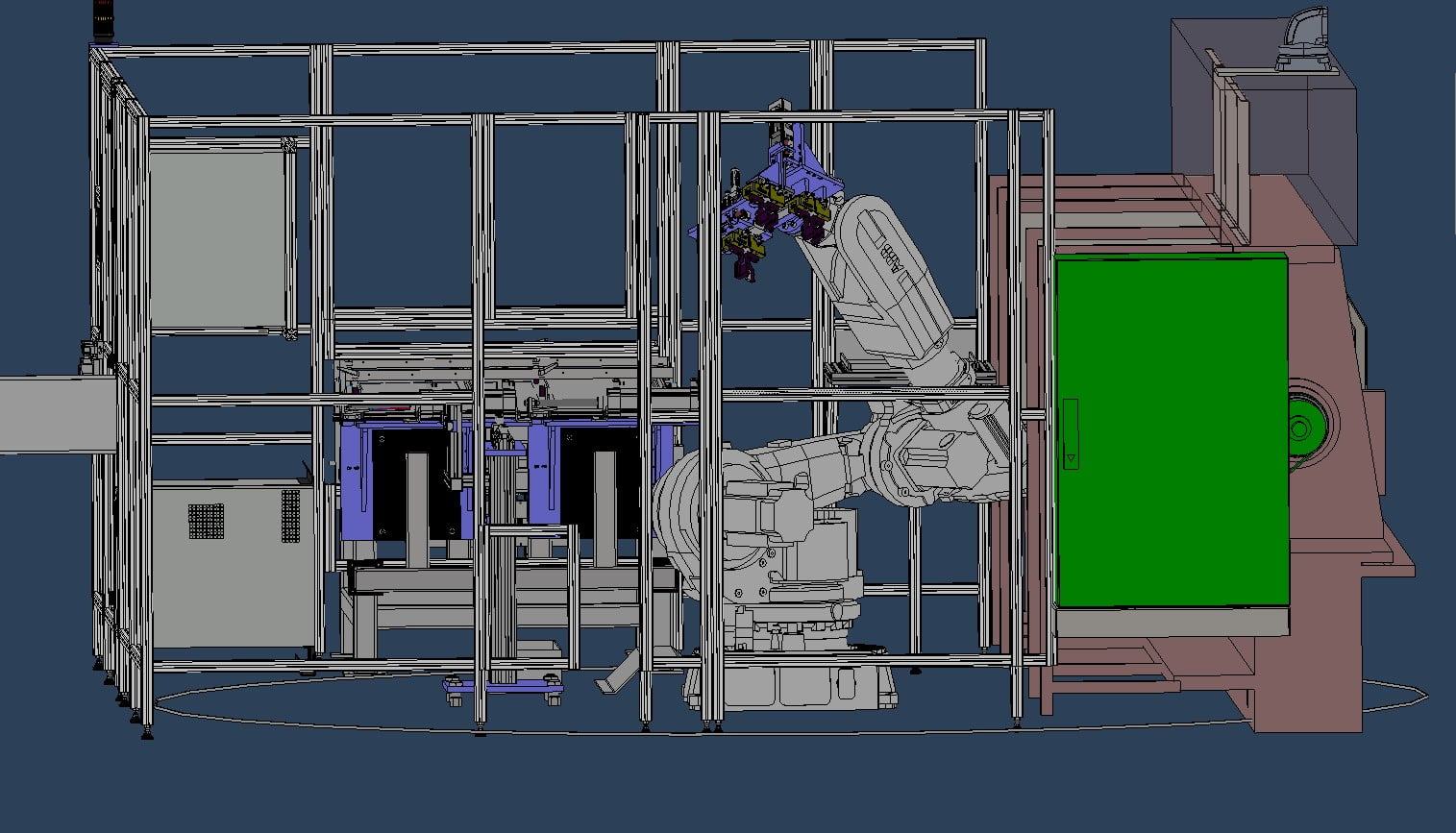Click the wheeled cart under the frame
Screen dimensions: 1456x833
click(502, 682)
